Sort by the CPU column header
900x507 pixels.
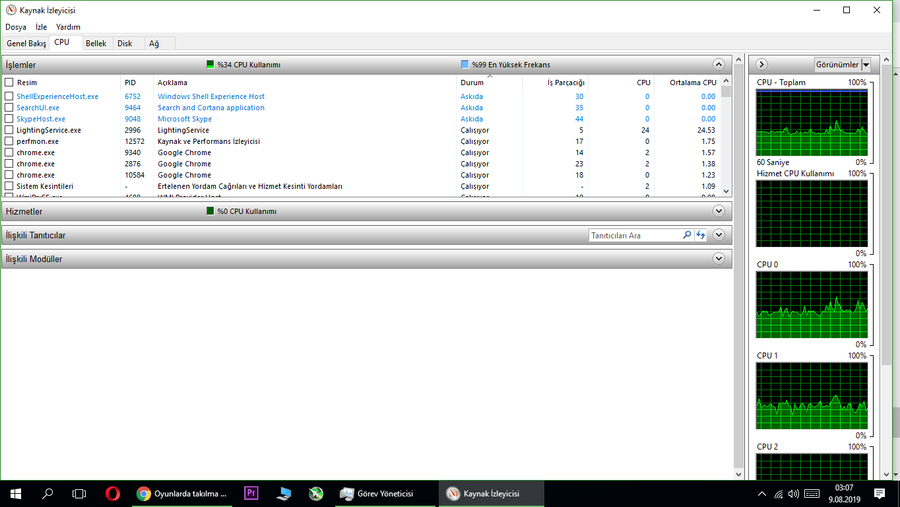(x=621, y=83)
